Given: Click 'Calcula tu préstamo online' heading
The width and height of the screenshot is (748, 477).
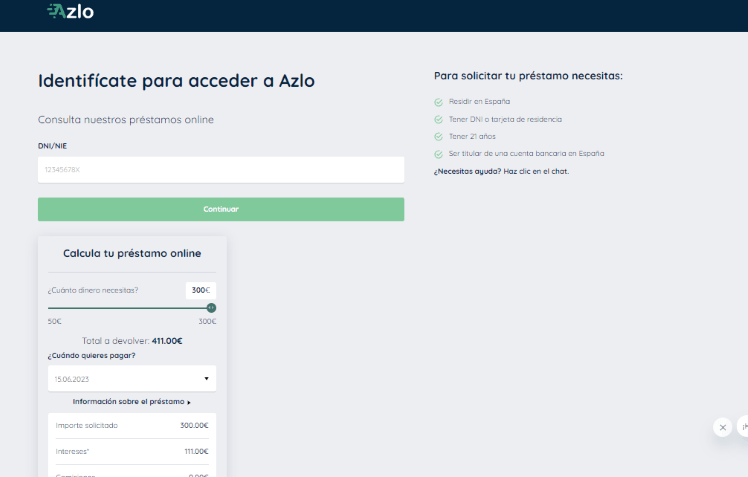Looking at the screenshot, I should [x=132, y=253].
